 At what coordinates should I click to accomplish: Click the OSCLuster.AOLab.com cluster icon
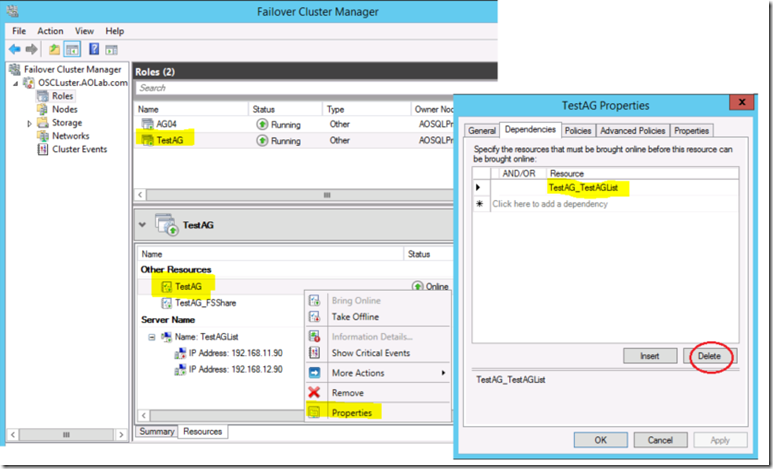(x=30, y=83)
